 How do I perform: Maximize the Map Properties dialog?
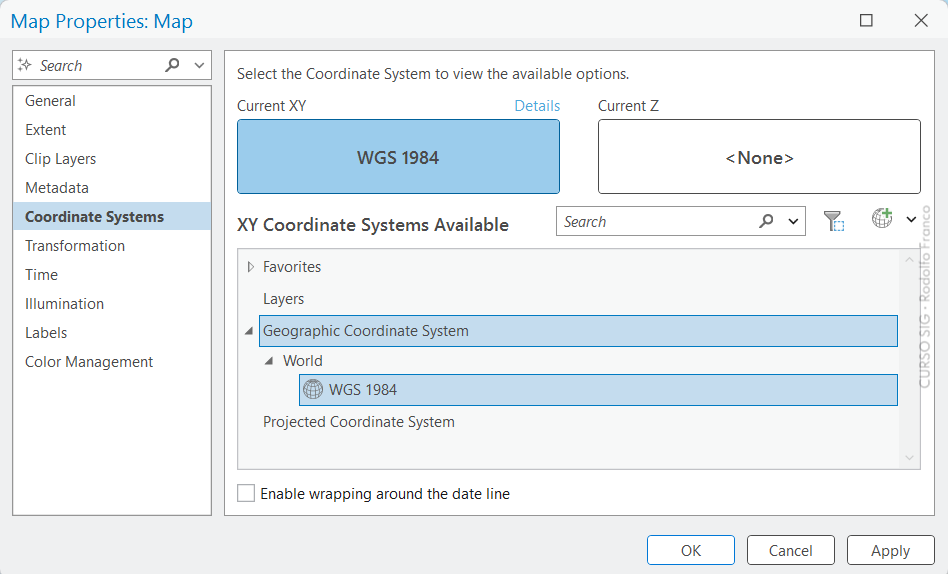tap(866, 21)
